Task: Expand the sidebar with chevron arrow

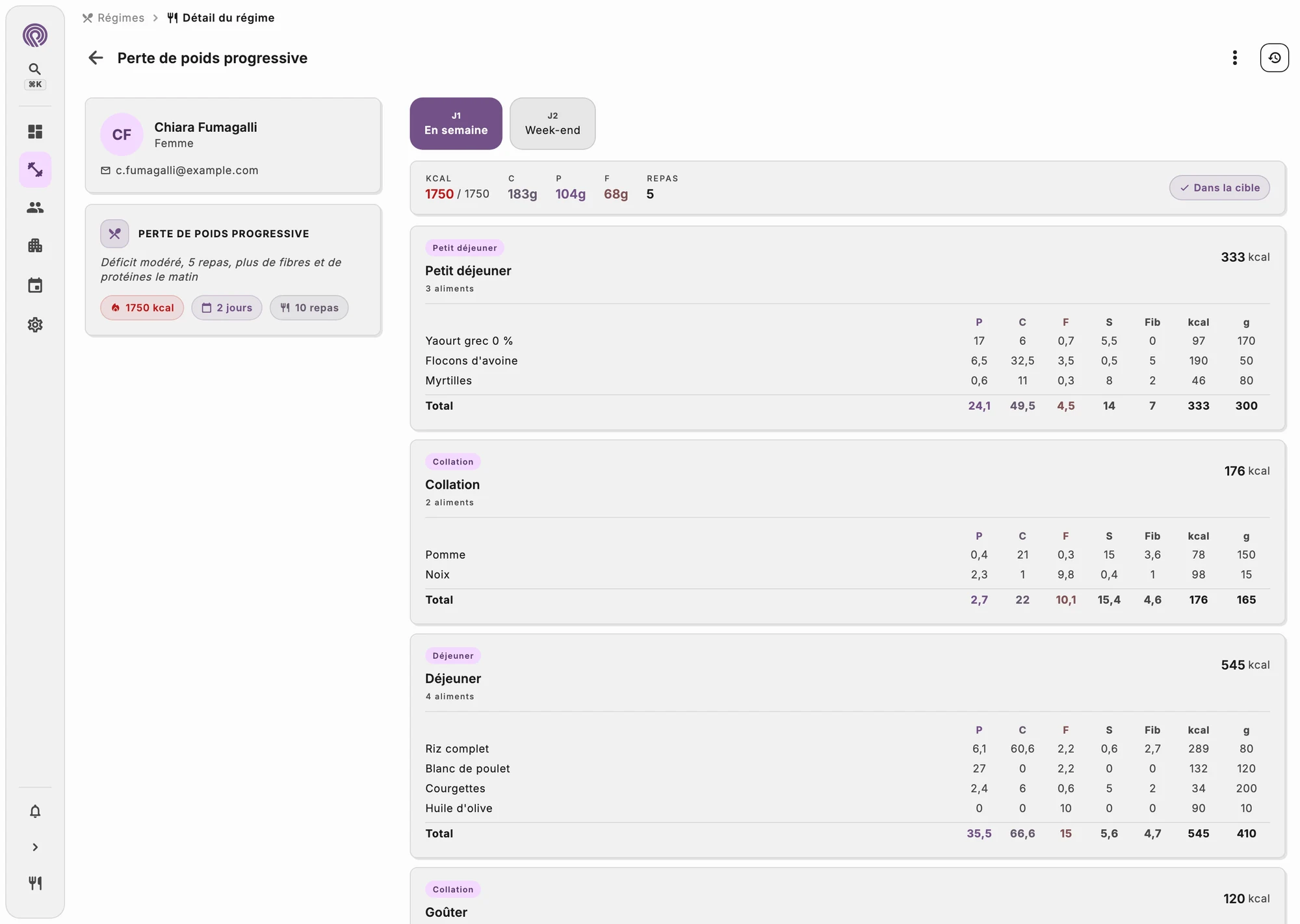Action: coord(35,847)
